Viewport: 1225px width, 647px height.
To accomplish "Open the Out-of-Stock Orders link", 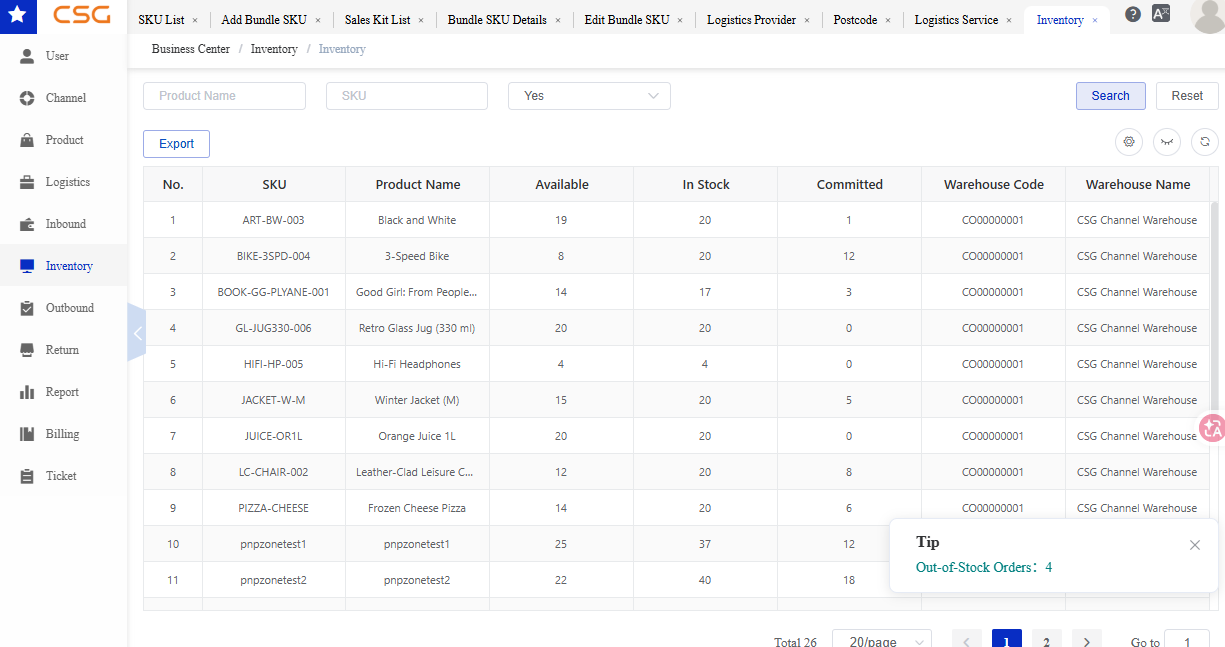I will [x=984, y=567].
